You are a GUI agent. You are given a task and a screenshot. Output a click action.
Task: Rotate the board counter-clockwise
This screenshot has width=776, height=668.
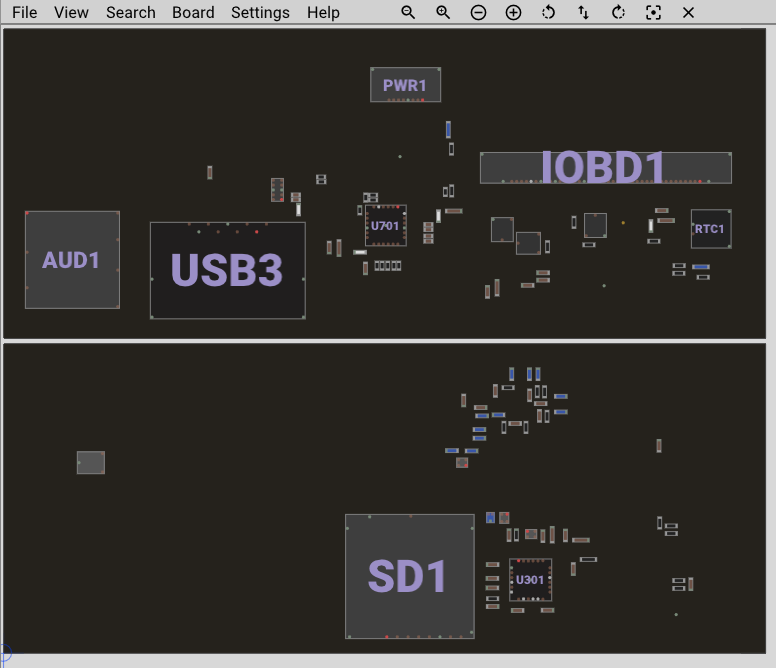(x=548, y=13)
